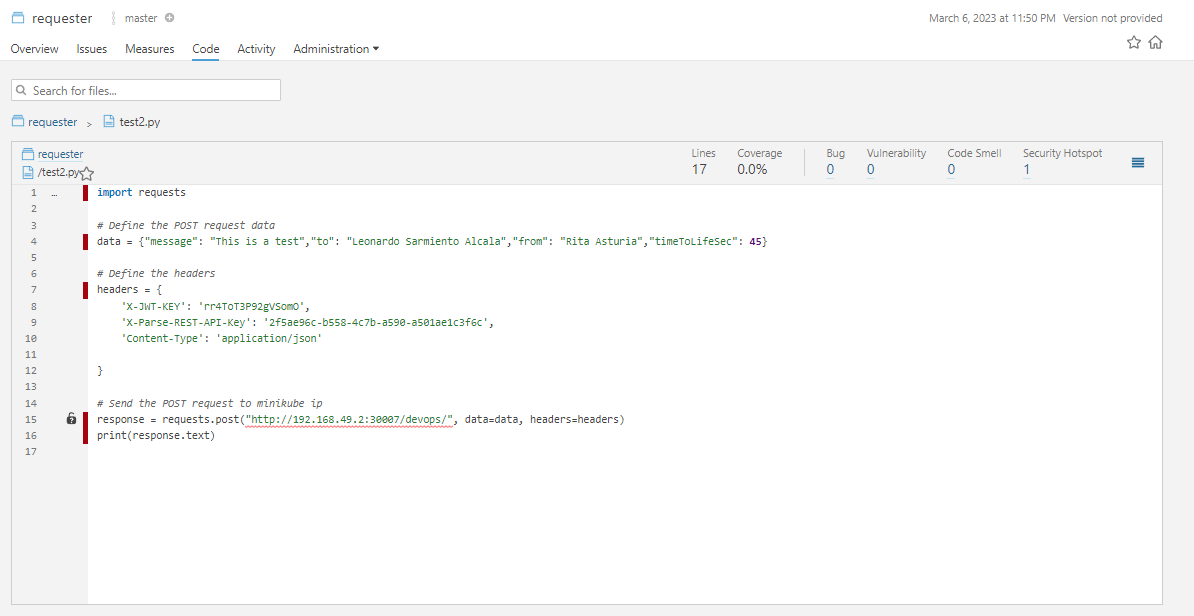The width and height of the screenshot is (1194, 616).
Task: Open the file options menu via the hamburger icon
Action: (1138, 163)
